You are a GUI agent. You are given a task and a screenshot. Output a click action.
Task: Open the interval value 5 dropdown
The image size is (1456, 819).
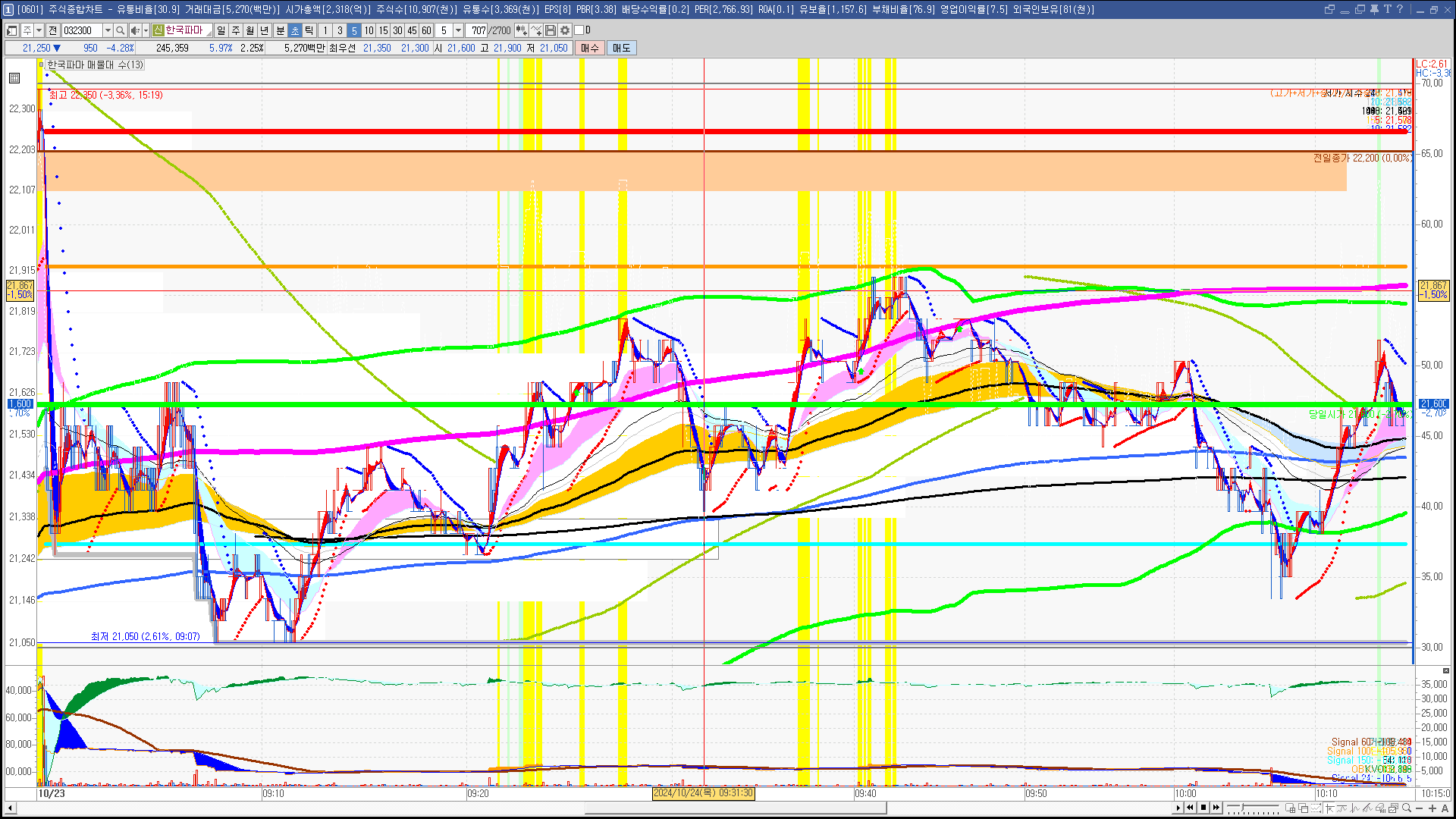(x=458, y=30)
